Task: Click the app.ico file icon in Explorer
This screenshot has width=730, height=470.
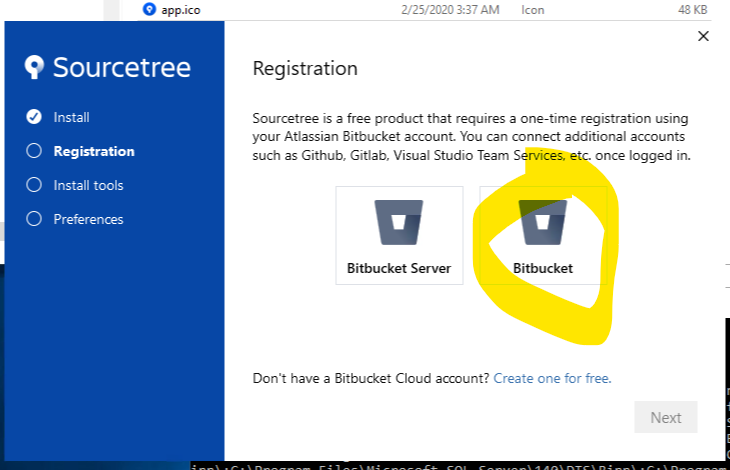Action: pyautogui.click(x=149, y=9)
